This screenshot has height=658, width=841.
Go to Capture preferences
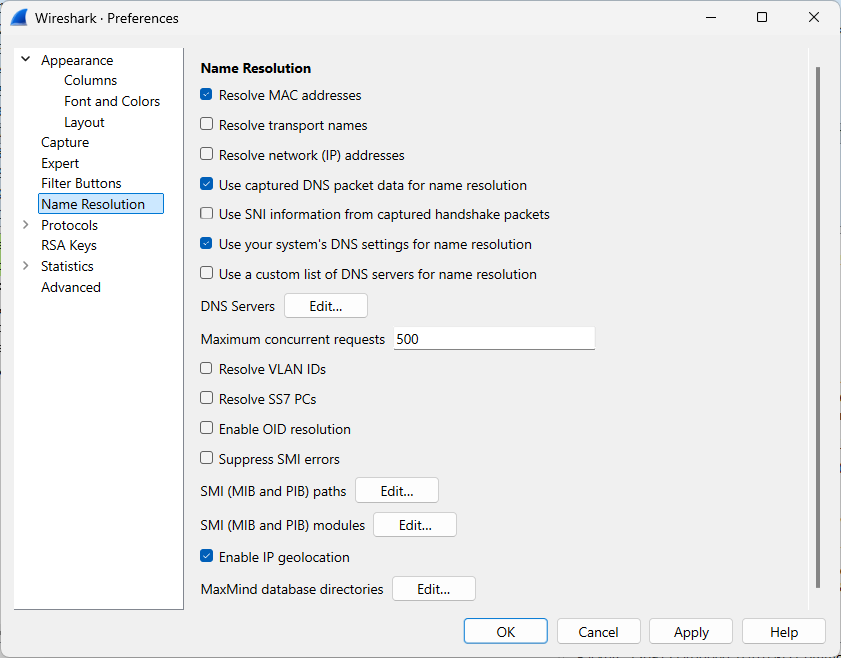tap(65, 143)
